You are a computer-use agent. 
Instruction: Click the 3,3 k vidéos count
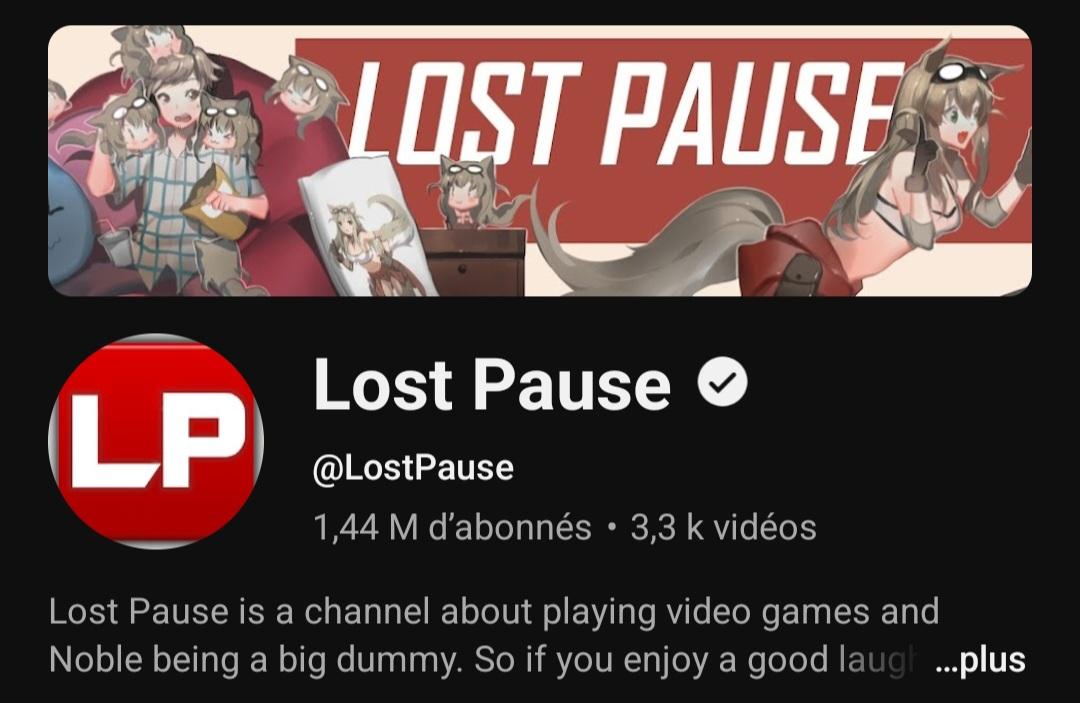pyautogui.click(x=723, y=527)
